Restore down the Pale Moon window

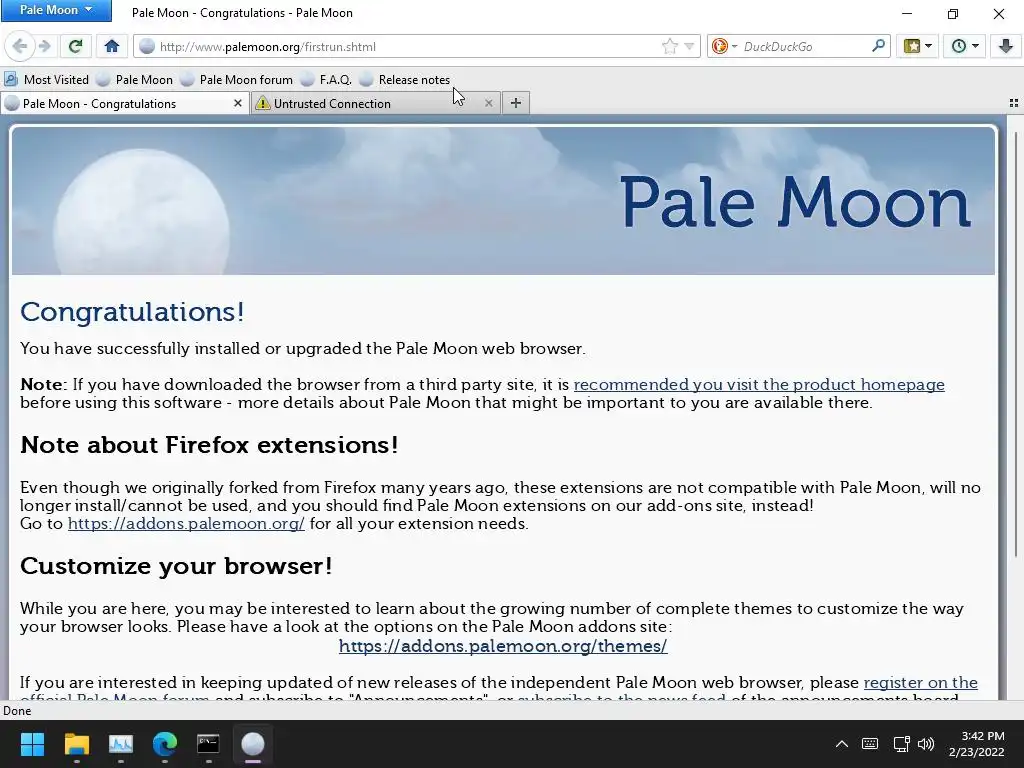tap(953, 13)
